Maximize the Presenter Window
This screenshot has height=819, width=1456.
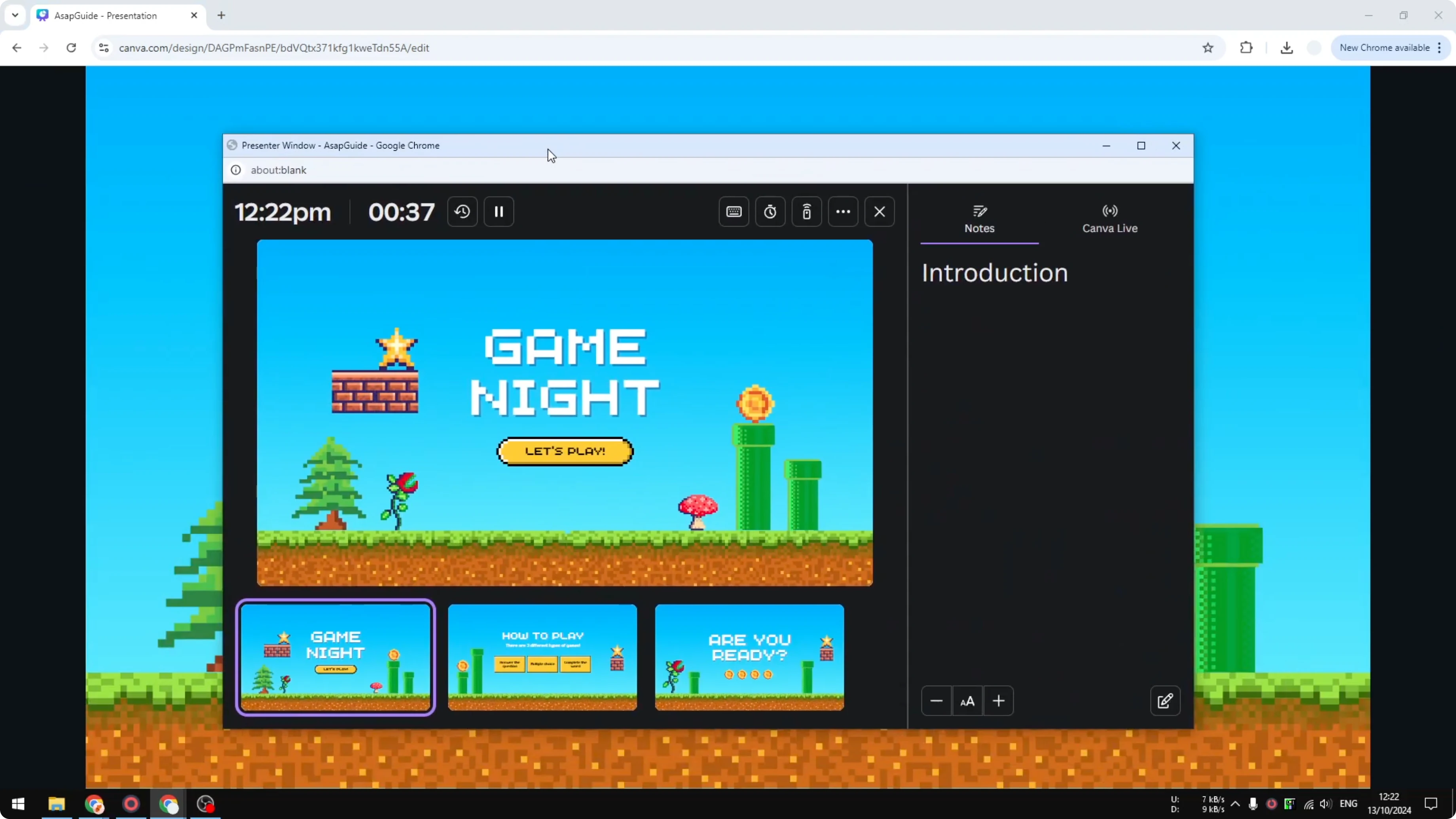[1141, 146]
